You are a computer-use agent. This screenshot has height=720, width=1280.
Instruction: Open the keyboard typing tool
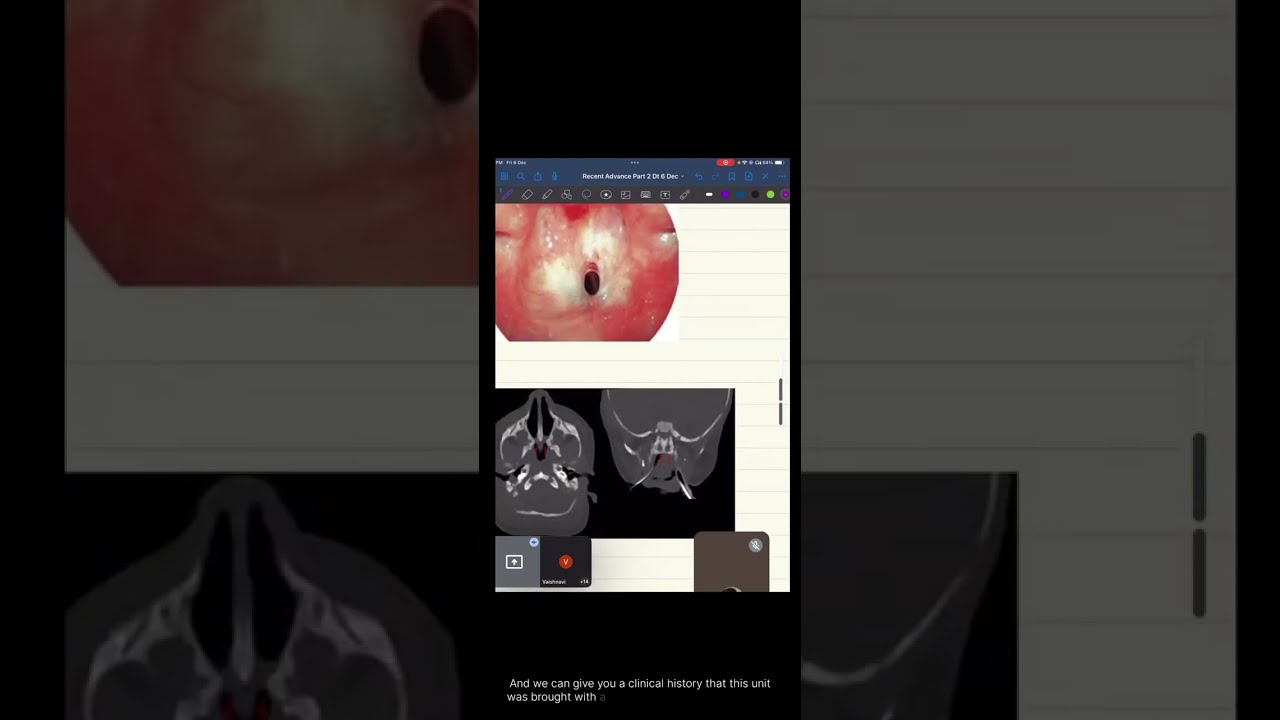click(646, 194)
